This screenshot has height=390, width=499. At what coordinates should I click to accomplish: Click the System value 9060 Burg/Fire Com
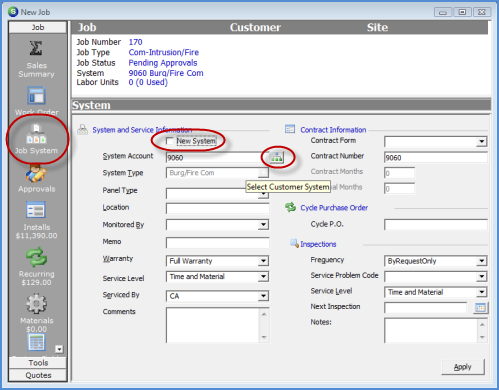pos(166,73)
